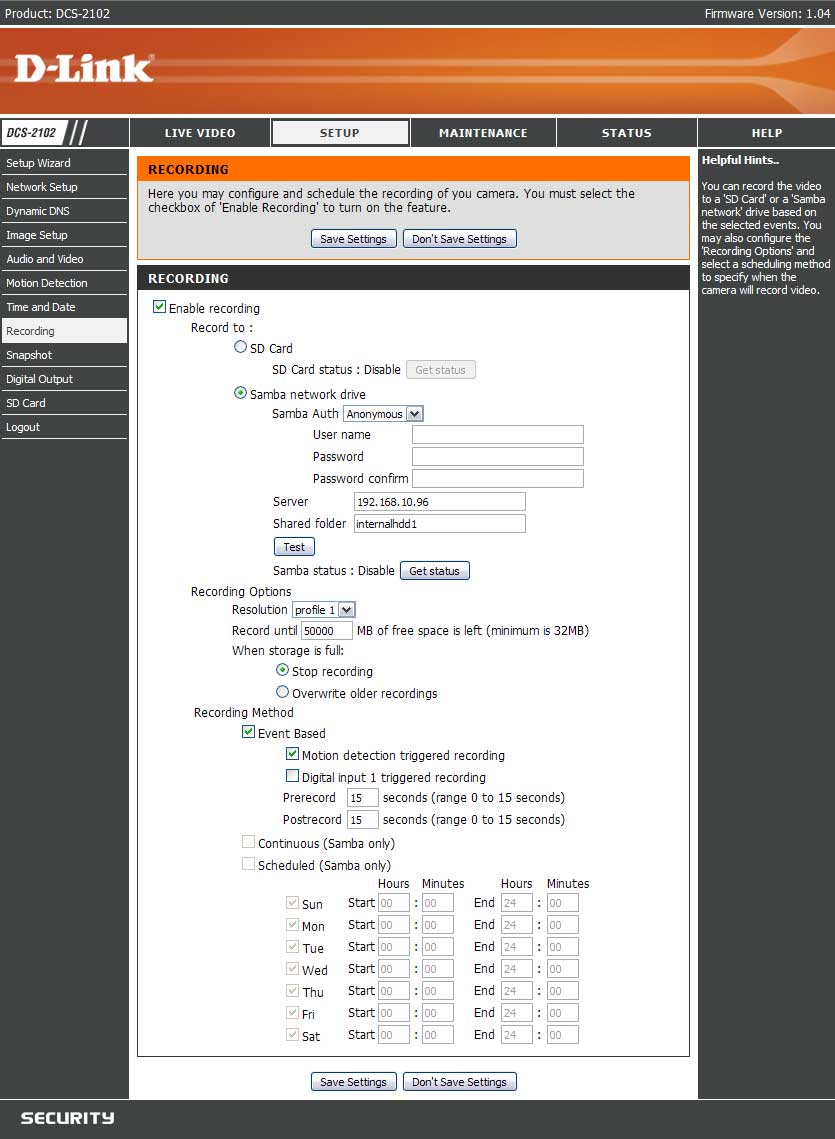Open the Live Video tab
This screenshot has width=835, height=1139.
coord(200,133)
